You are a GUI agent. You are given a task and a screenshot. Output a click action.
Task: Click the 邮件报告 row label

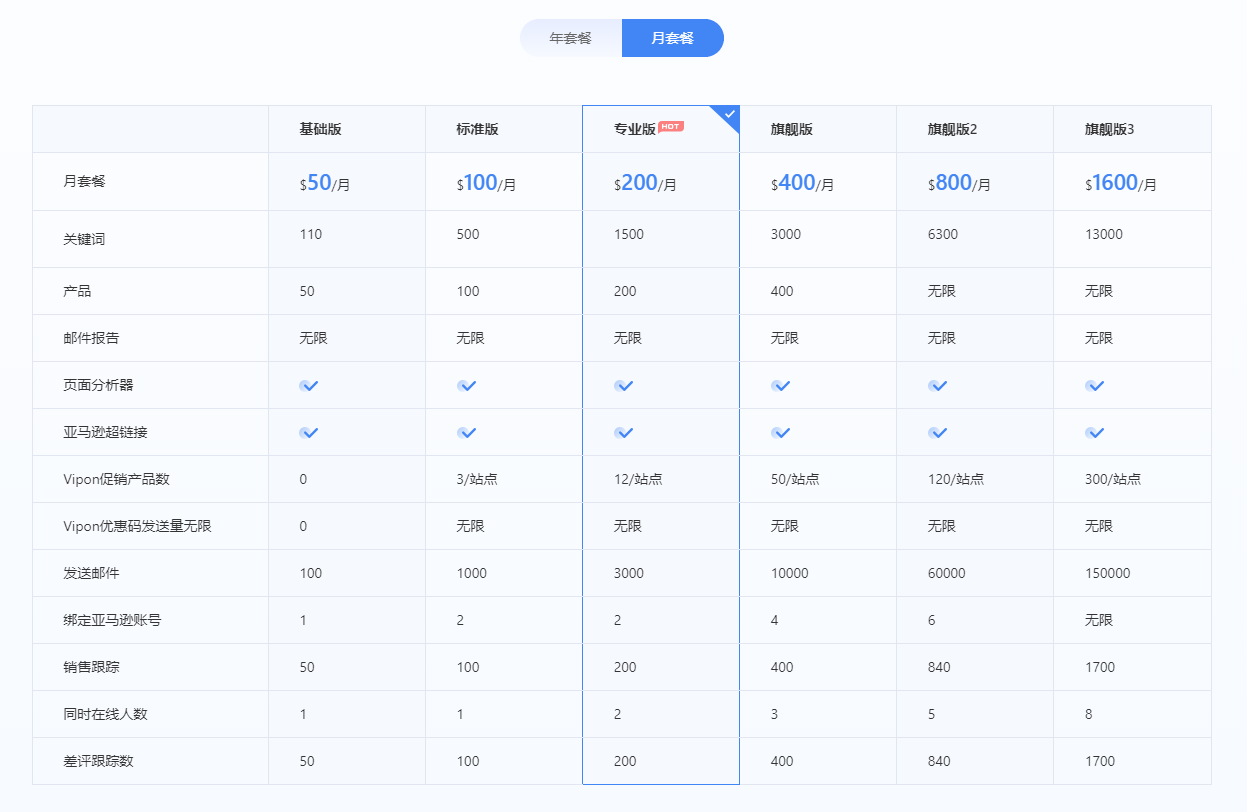click(91, 338)
